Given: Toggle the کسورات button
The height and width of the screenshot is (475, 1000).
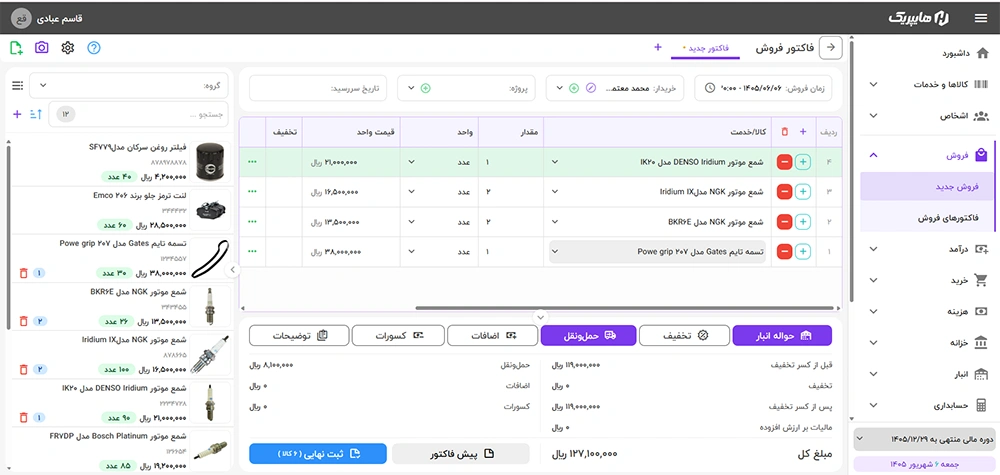Looking at the screenshot, I should 397,335.
